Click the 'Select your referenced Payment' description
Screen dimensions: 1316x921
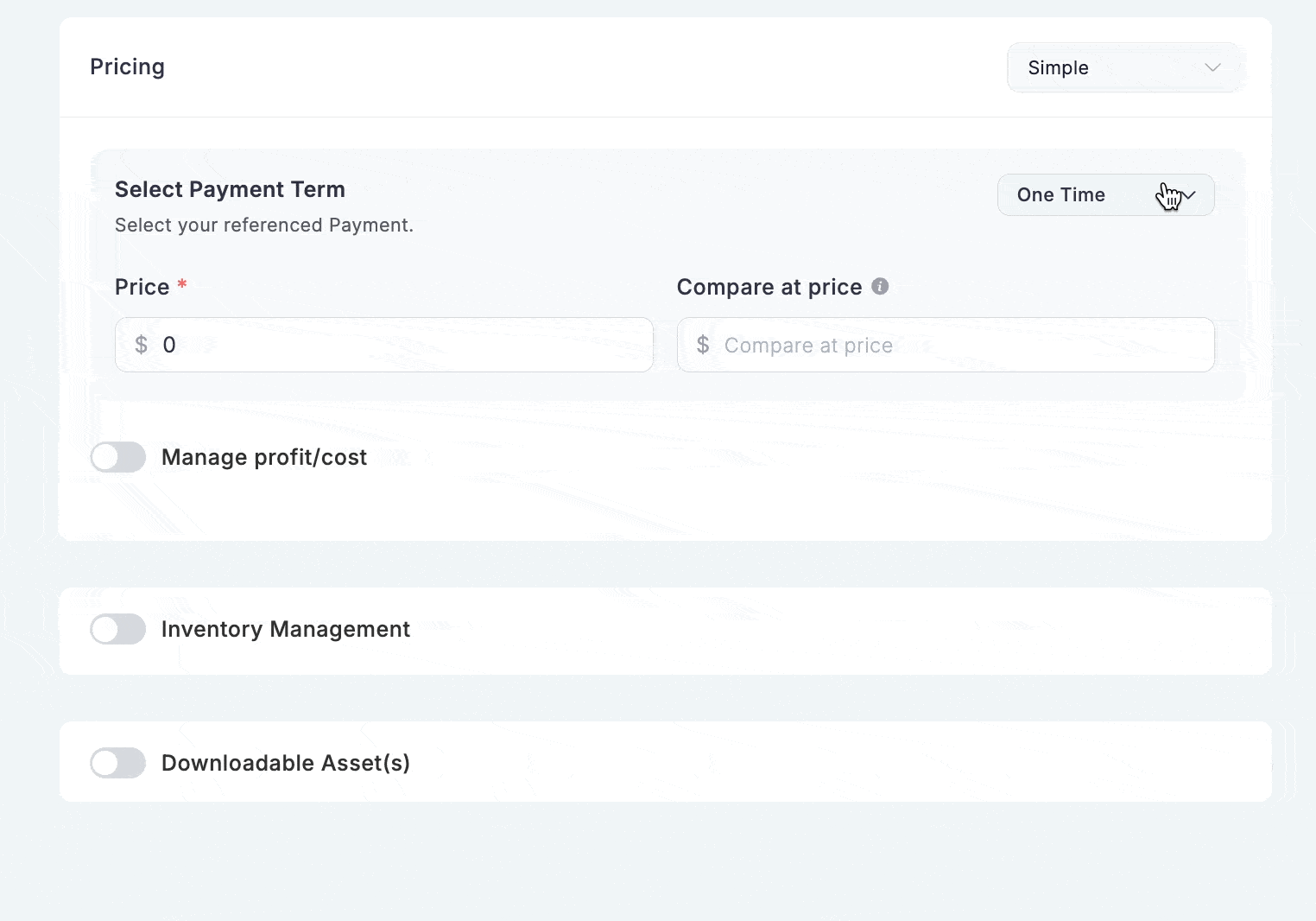coord(263,225)
